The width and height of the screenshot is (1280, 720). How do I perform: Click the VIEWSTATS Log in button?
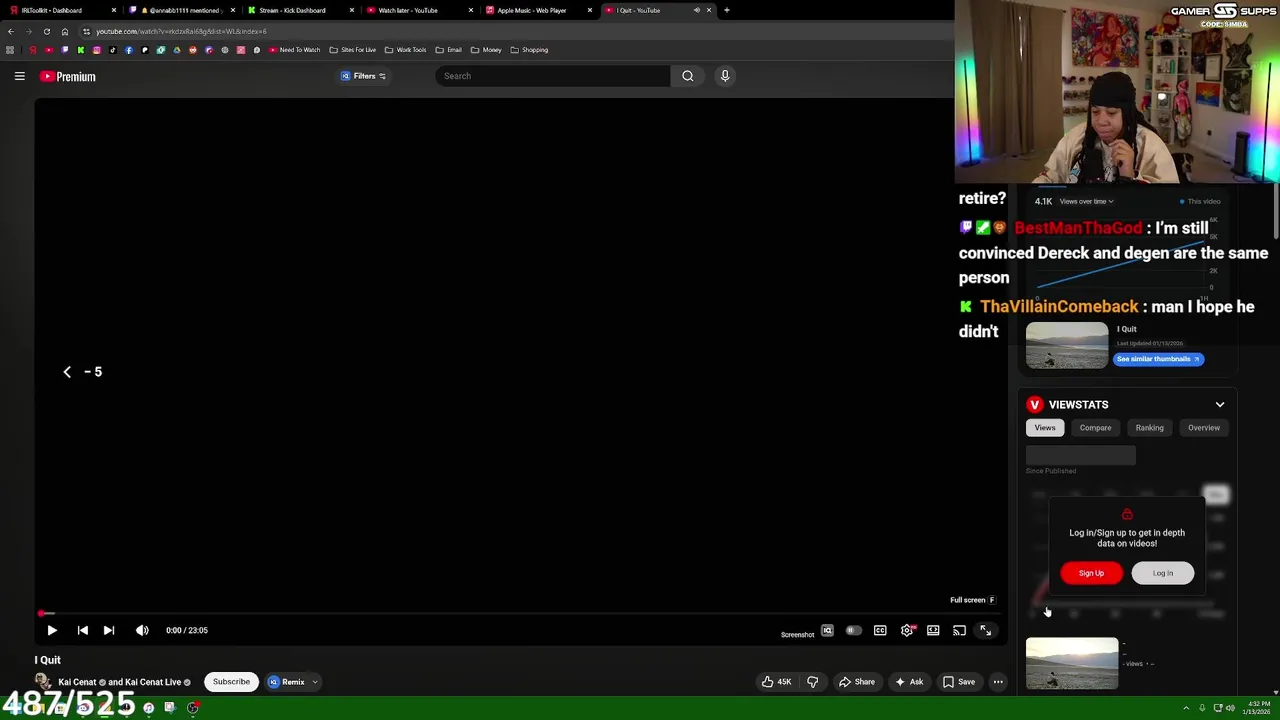click(x=1163, y=573)
